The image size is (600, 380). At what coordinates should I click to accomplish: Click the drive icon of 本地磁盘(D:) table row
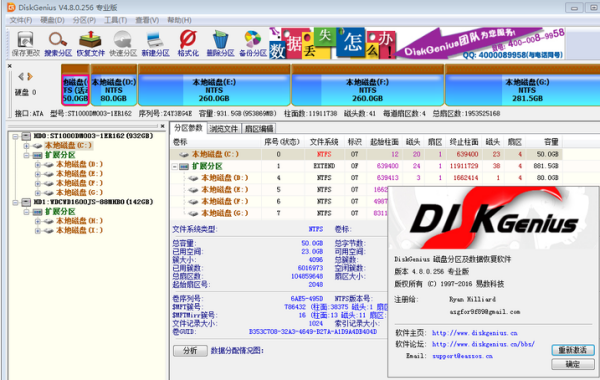[194, 178]
